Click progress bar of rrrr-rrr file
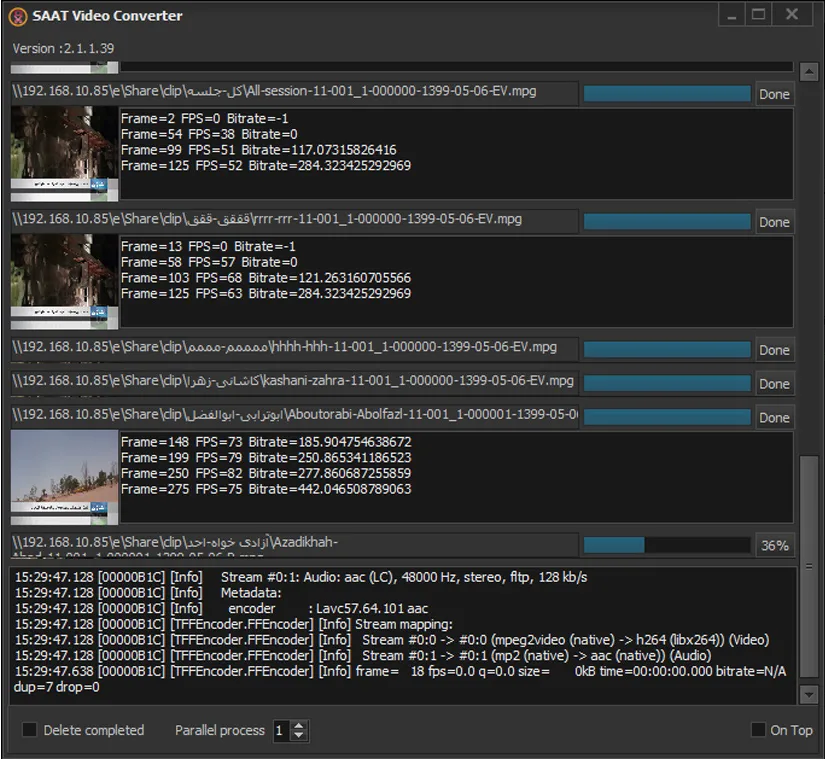 tap(667, 222)
